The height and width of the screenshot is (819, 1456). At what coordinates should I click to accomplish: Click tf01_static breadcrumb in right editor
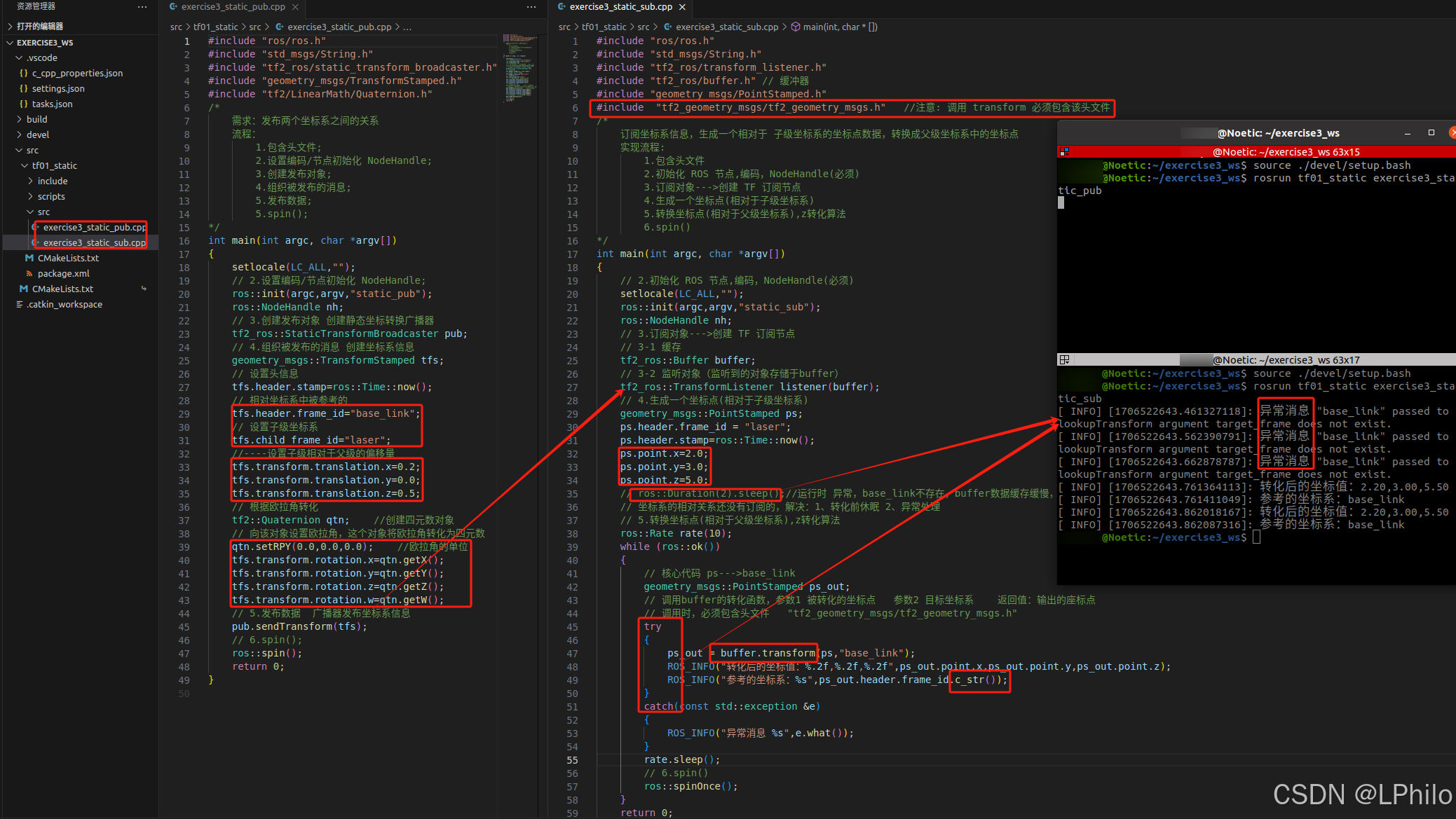[x=604, y=27]
